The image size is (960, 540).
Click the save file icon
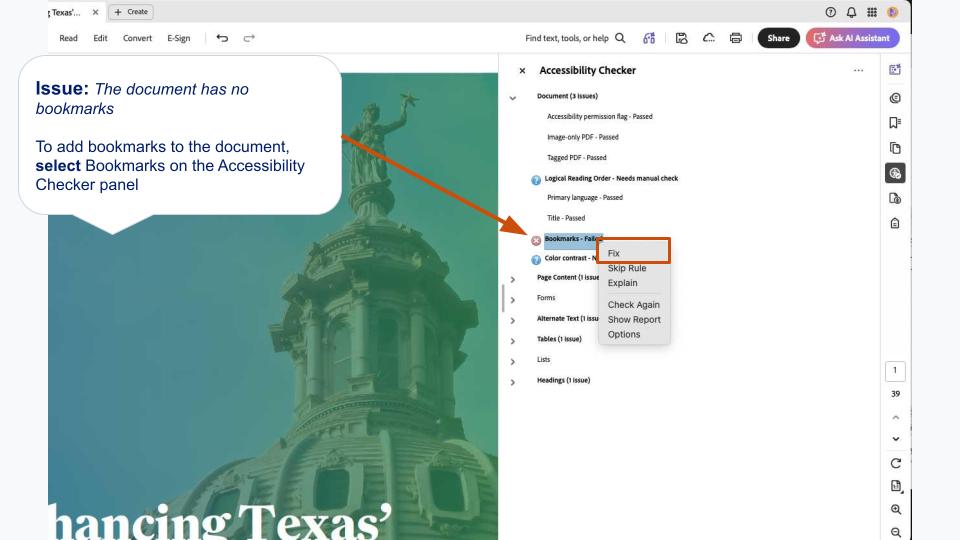(x=681, y=38)
